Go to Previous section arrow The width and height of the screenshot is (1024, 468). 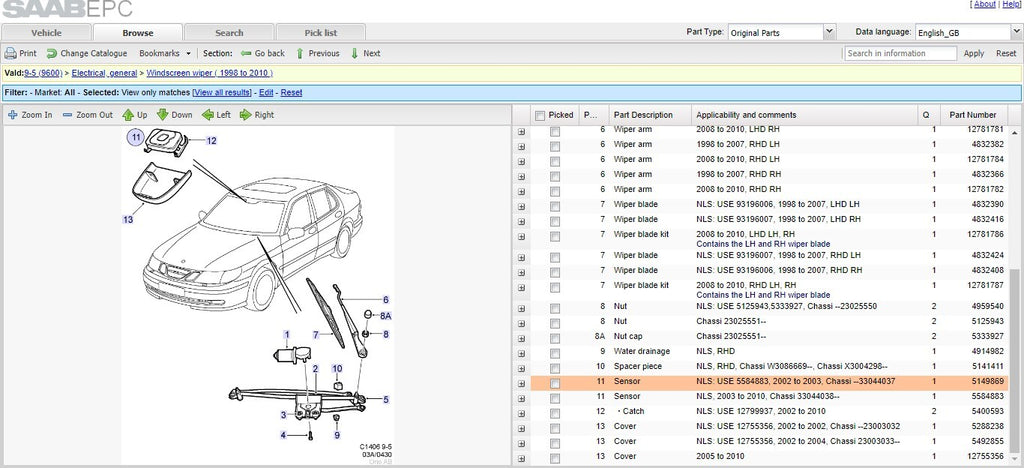pyautogui.click(x=300, y=54)
